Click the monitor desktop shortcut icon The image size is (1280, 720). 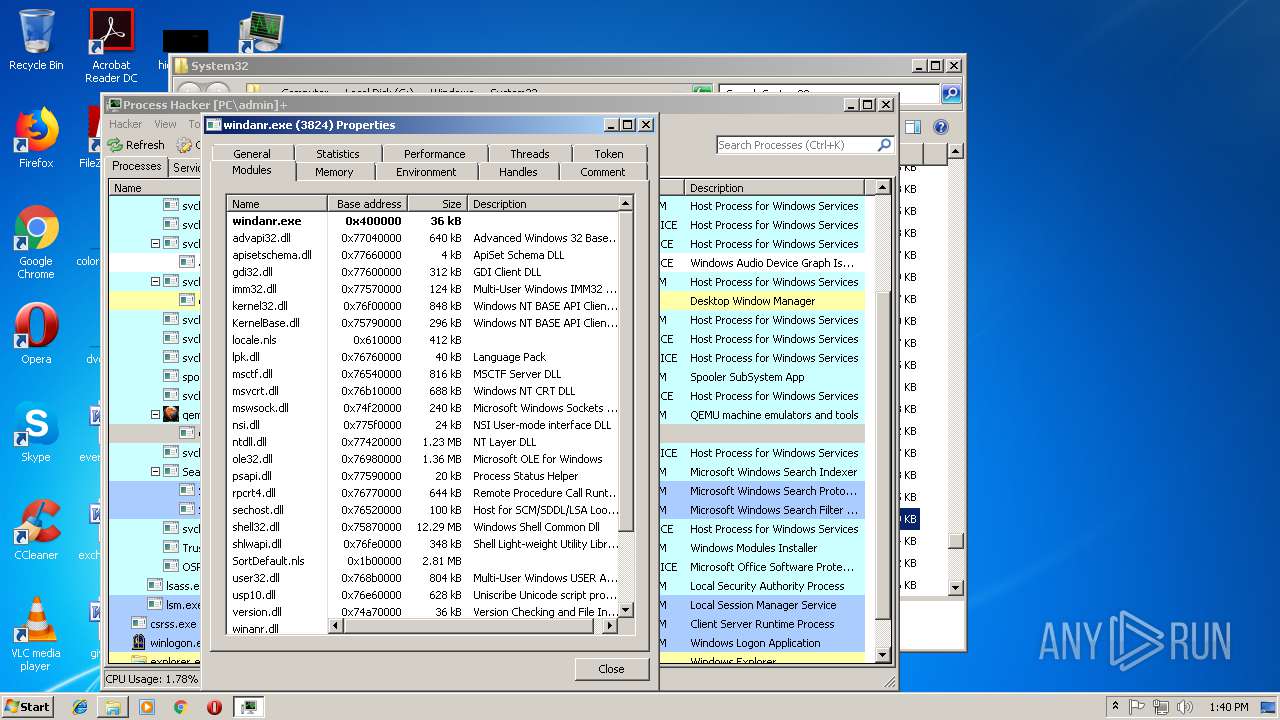click(261, 33)
